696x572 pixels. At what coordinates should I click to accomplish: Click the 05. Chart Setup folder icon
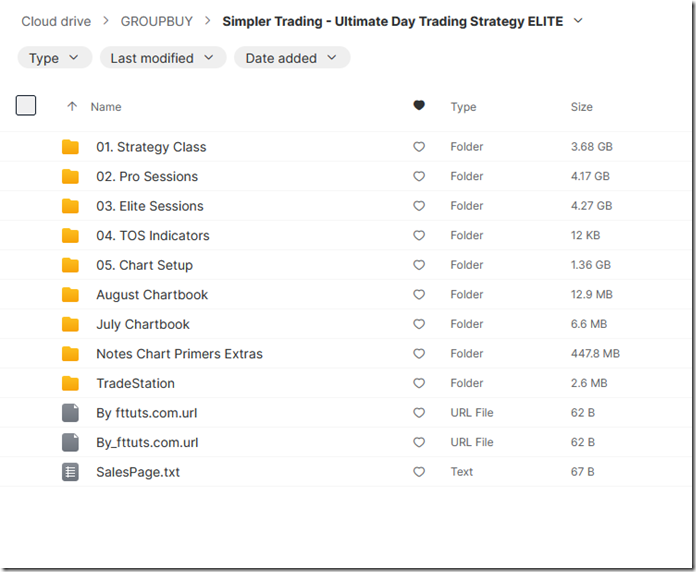[x=70, y=265]
